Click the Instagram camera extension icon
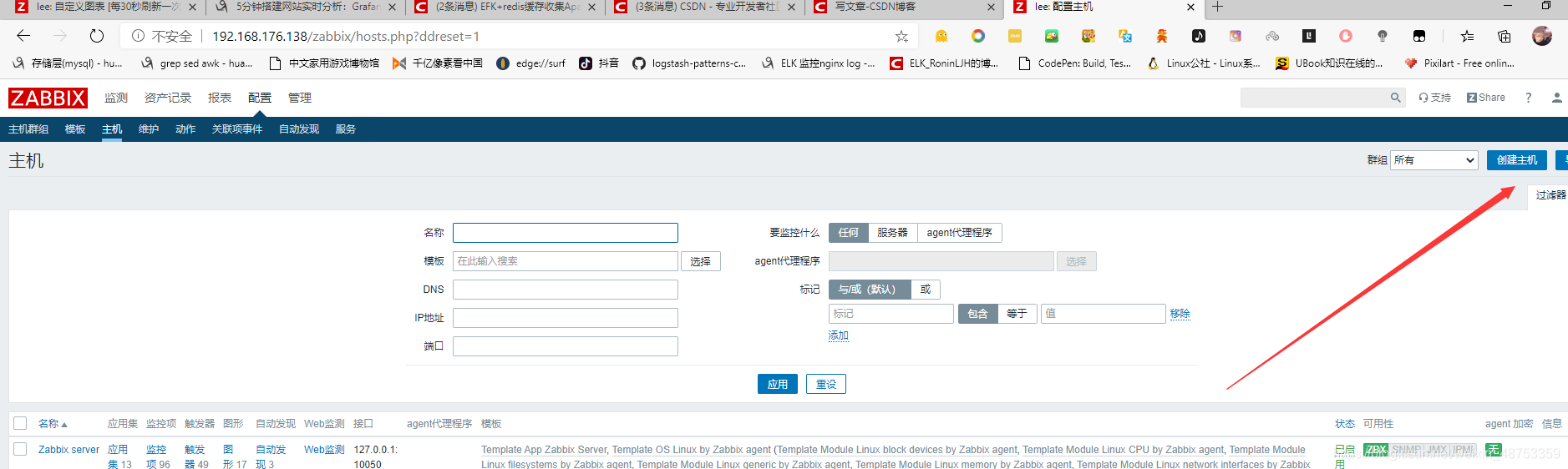1568x469 pixels. [x=1236, y=36]
